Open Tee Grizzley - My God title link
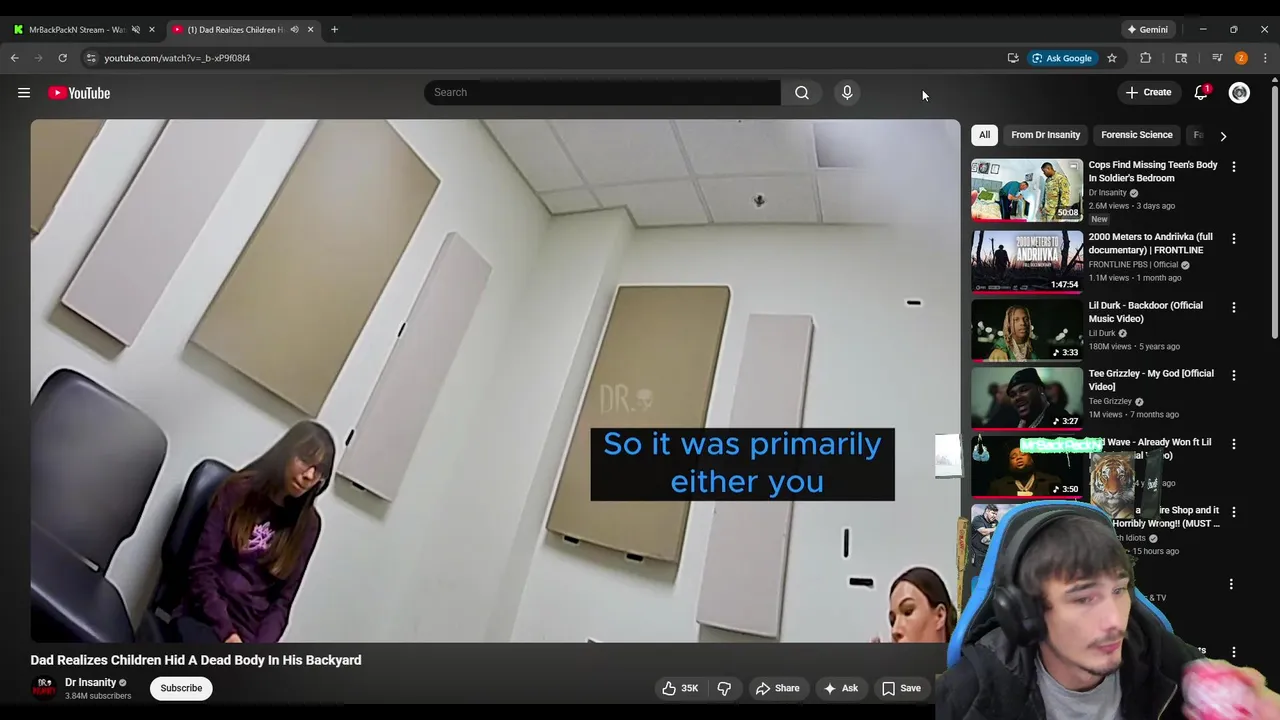 [1151, 380]
